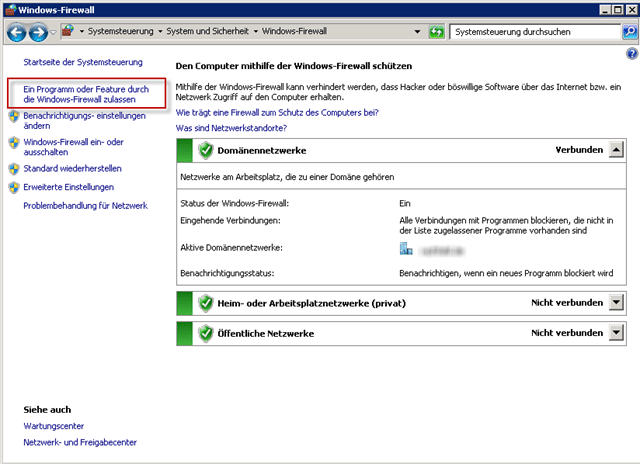Expand Heim- oder Arbeitsplatznetzwerke (privat) section arrow

tap(616, 303)
